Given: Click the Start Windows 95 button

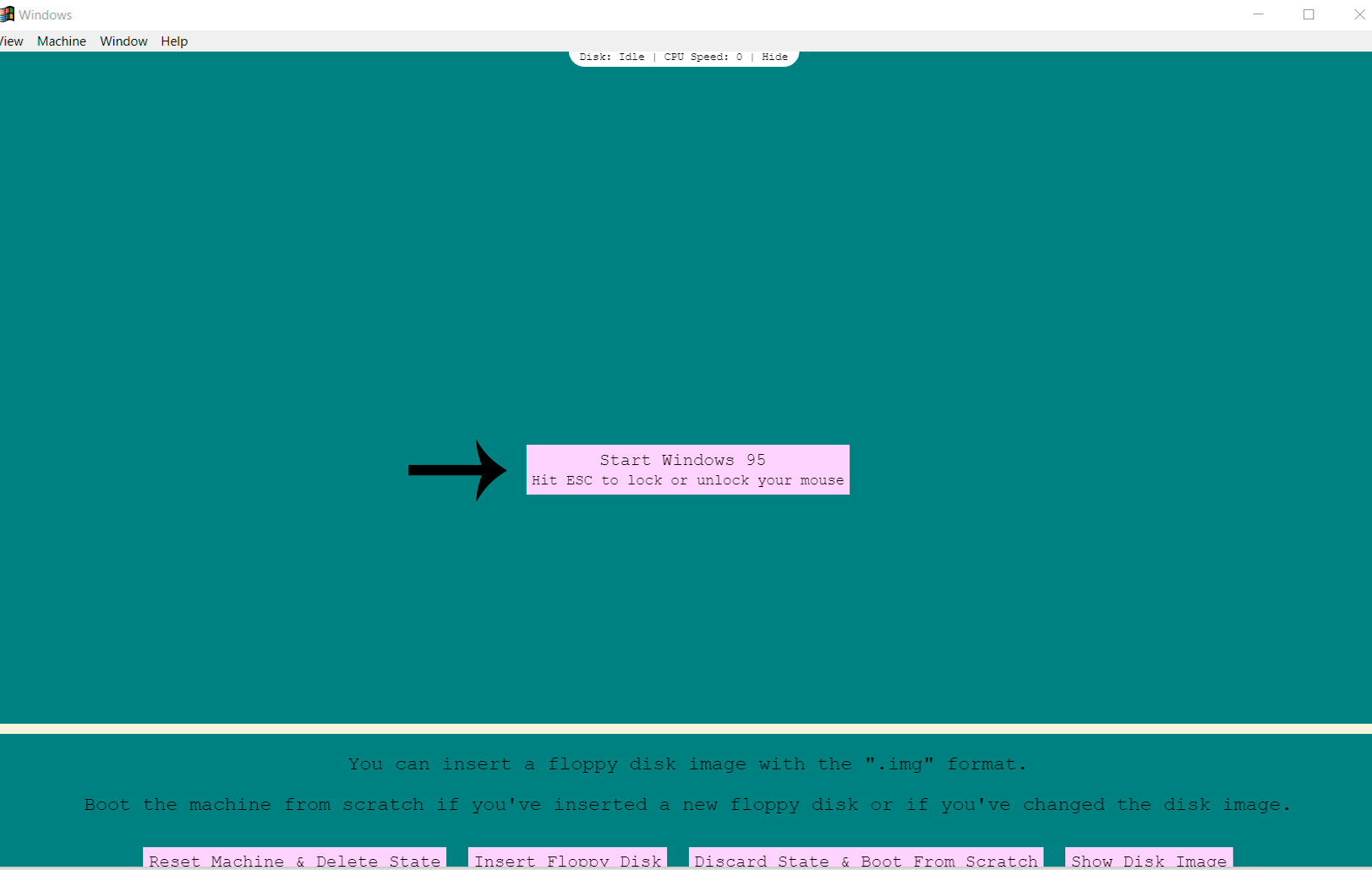Looking at the screenshot, I should tap(687, 469).
